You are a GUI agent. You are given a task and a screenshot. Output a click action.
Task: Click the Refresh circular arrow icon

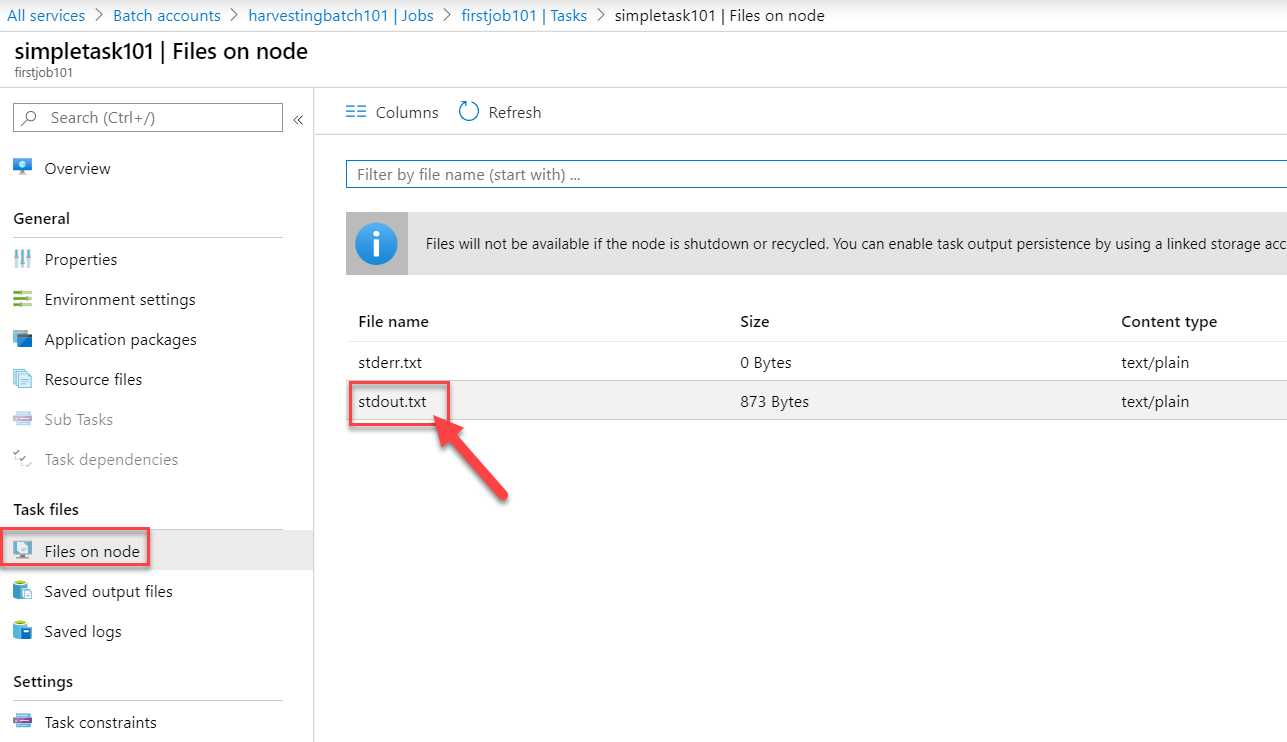(468, 111)
